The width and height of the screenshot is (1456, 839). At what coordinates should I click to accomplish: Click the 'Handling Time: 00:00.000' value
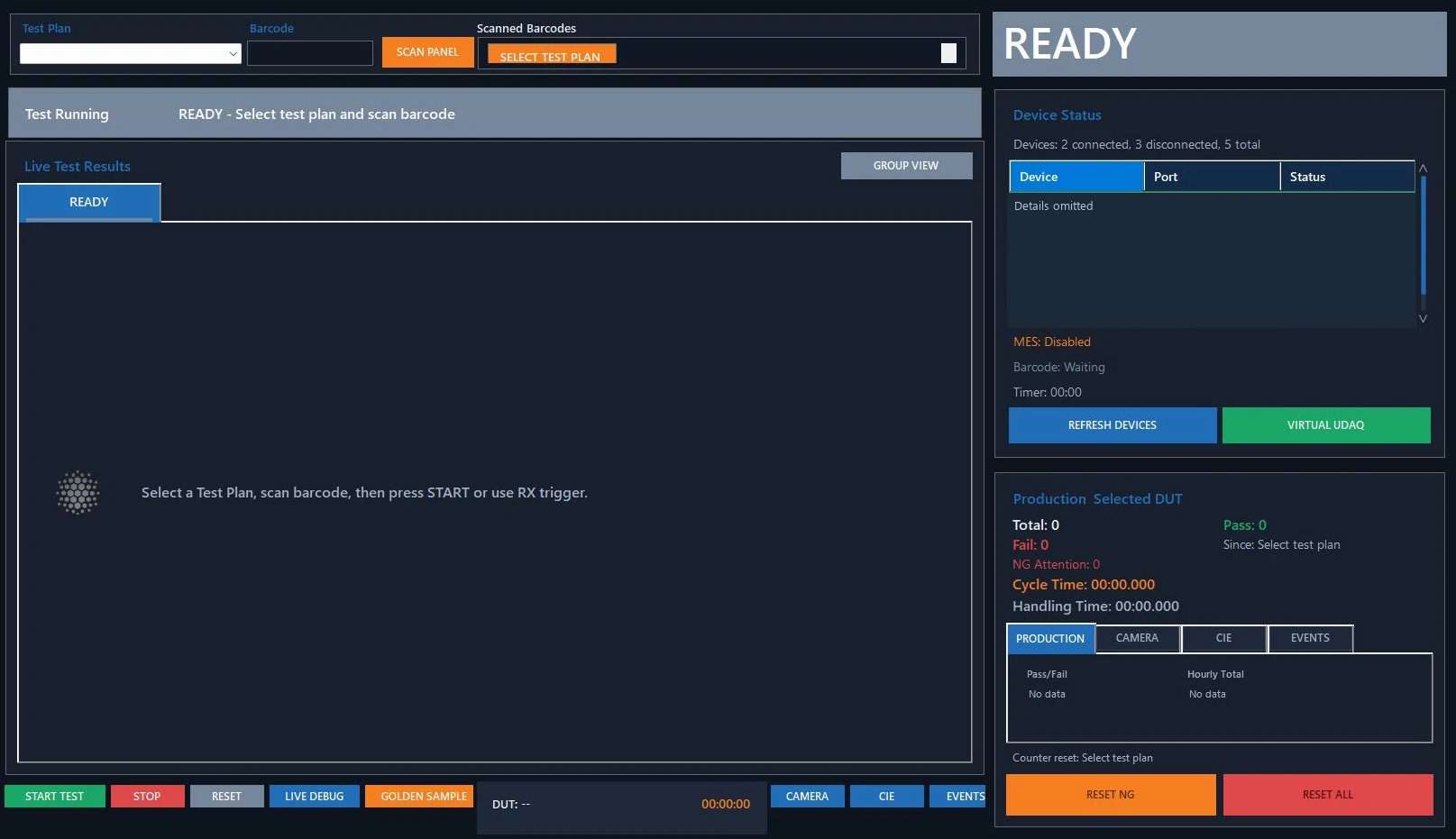[1095, 606]
